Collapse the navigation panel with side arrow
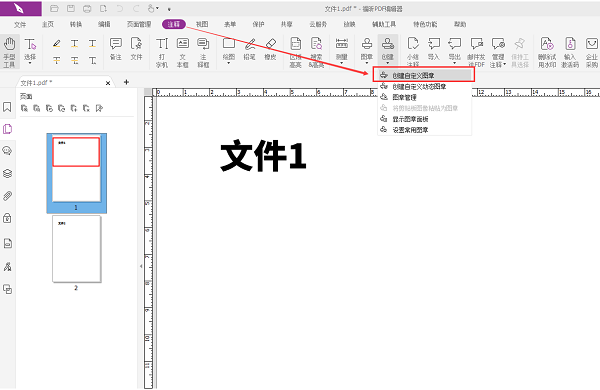The width and height of the screenshot is (600, 390). (x=141, y=266)
